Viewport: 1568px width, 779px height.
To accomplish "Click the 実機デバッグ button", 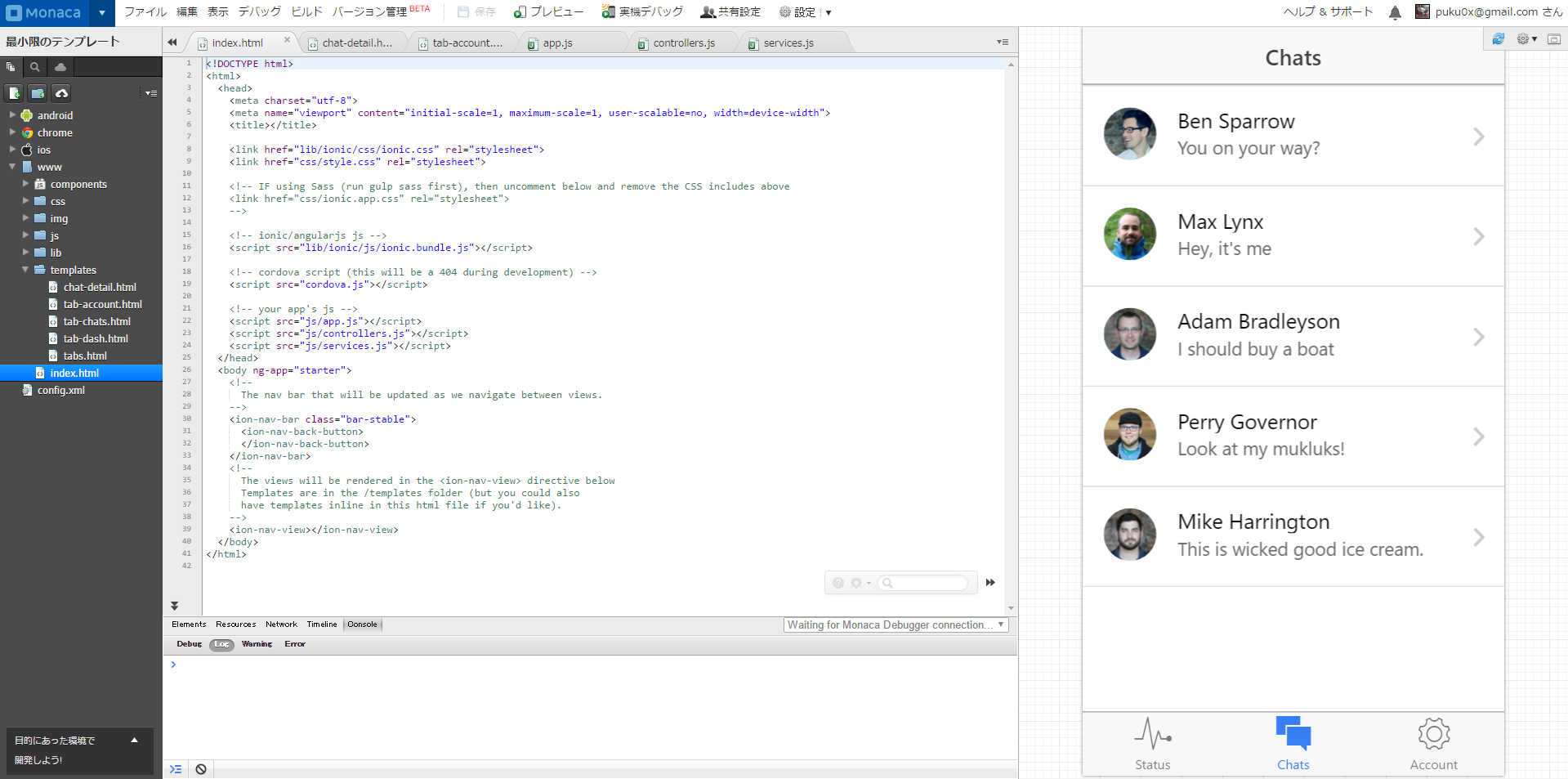I will [642, 12].
